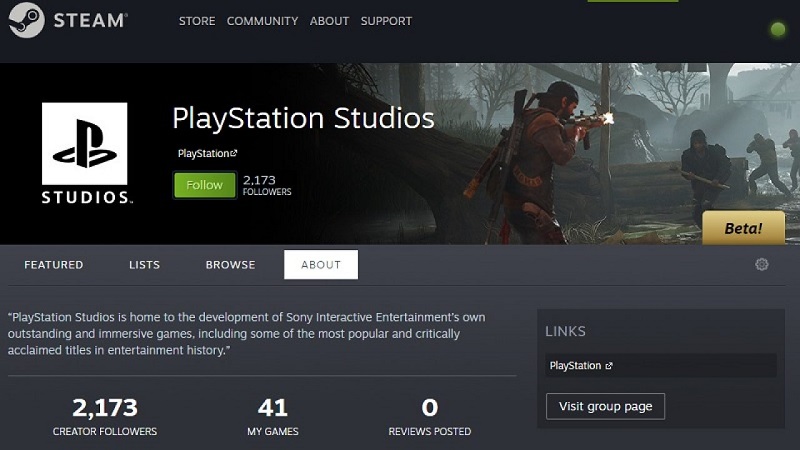800x450 pixels.
Task: Click the 41 MY GAMES stat
Action: click(272, 417)
